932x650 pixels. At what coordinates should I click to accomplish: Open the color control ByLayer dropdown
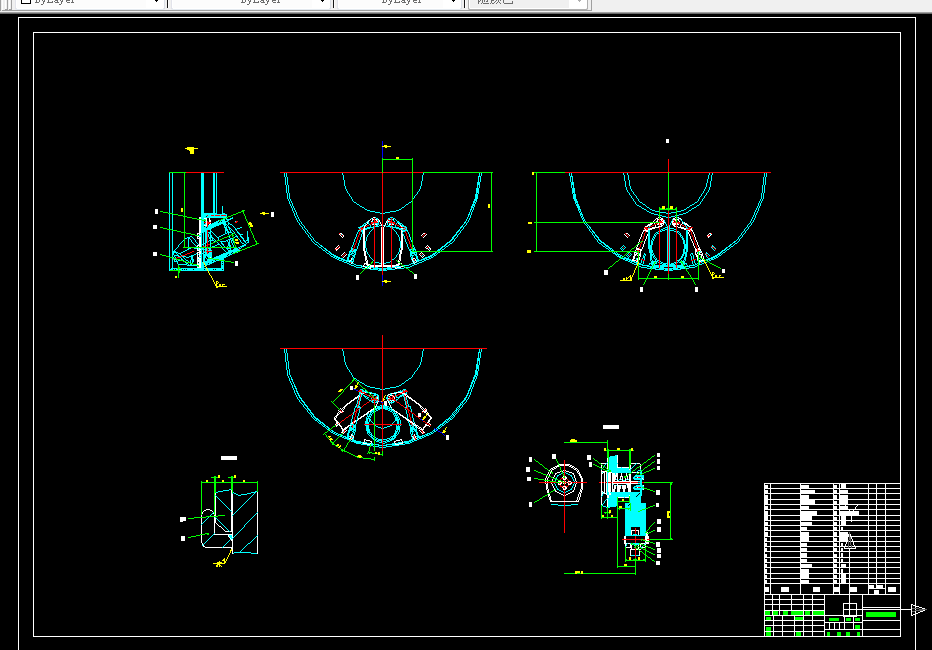[x=89, y=2]
